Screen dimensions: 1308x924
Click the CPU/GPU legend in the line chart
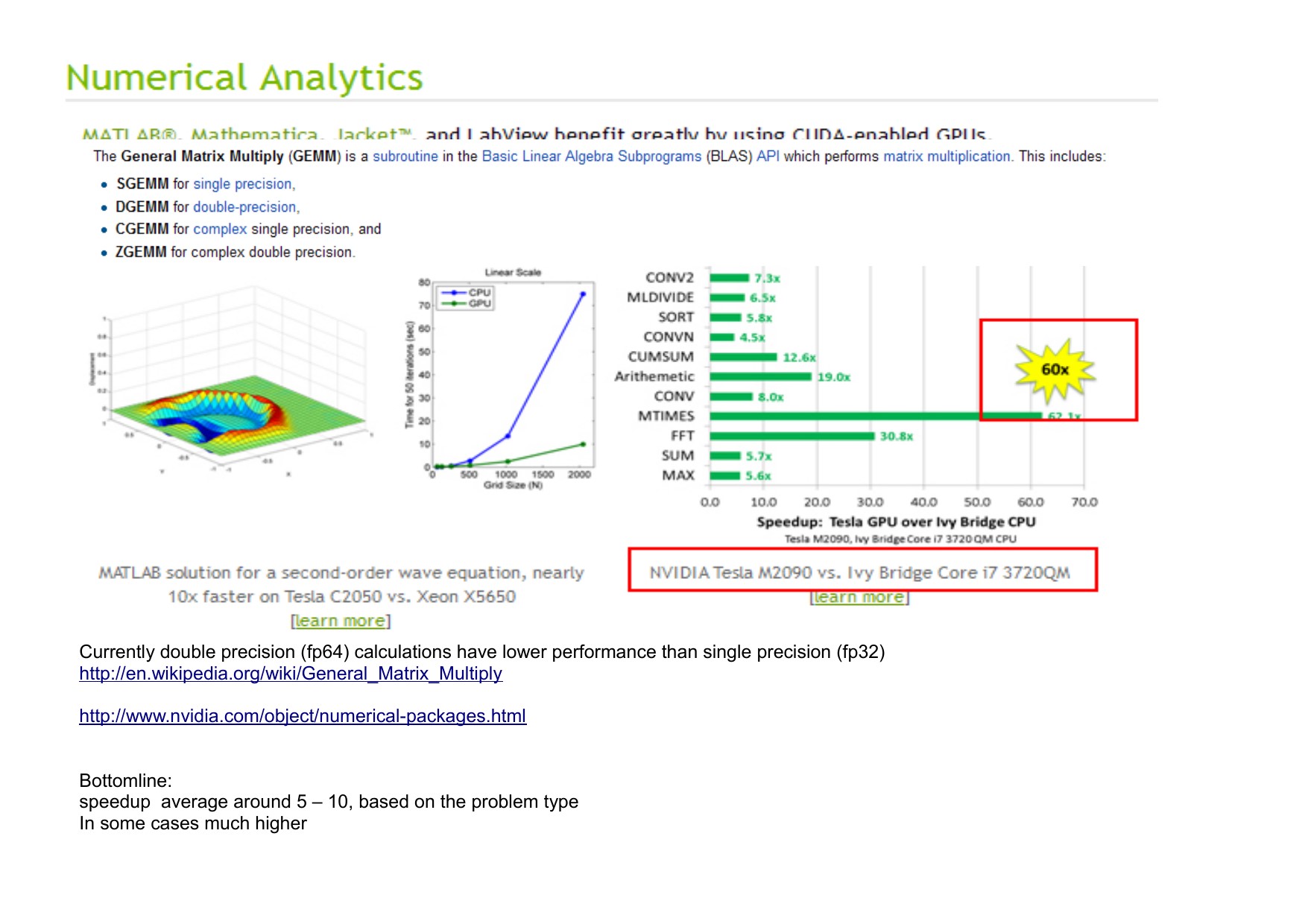(467, 298)
